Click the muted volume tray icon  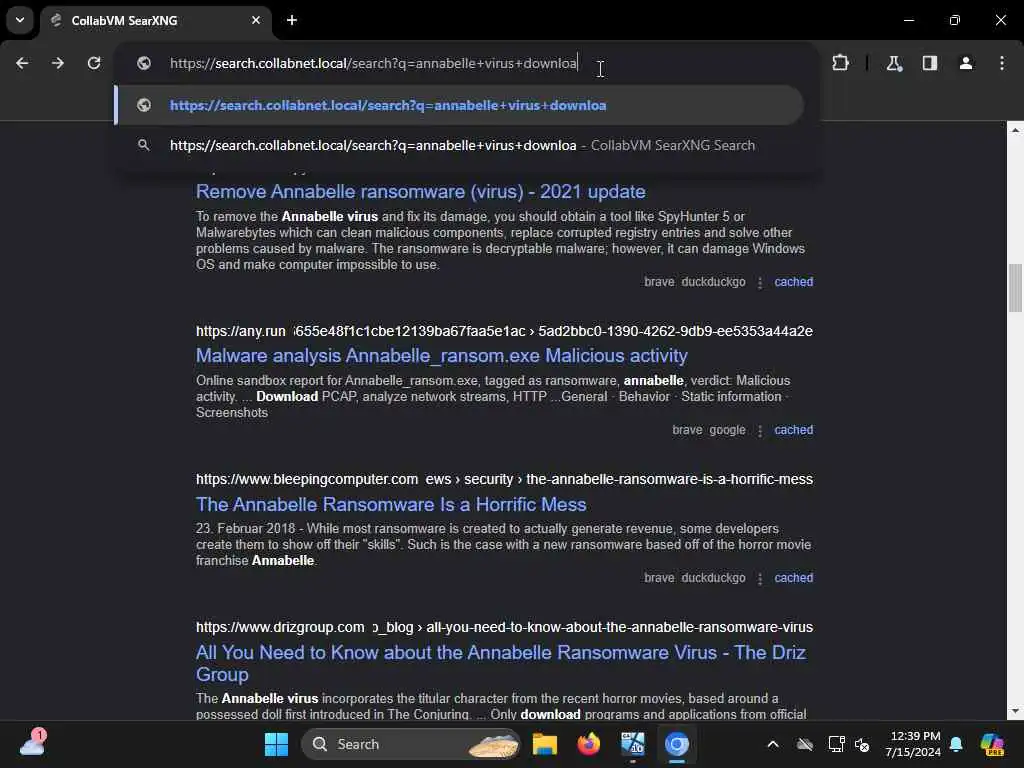(x=862, y=744)
